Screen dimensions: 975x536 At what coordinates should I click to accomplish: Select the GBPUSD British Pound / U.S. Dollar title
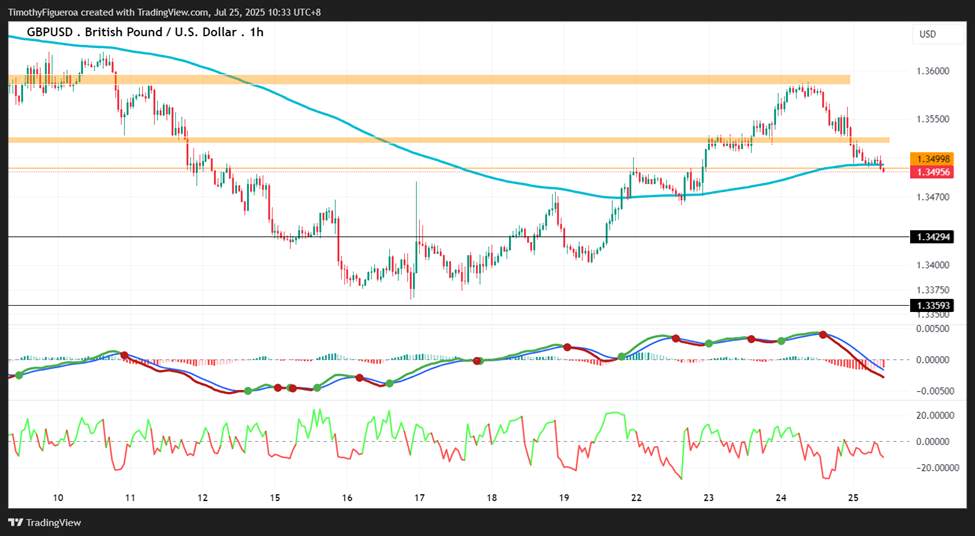click(145, 32)
